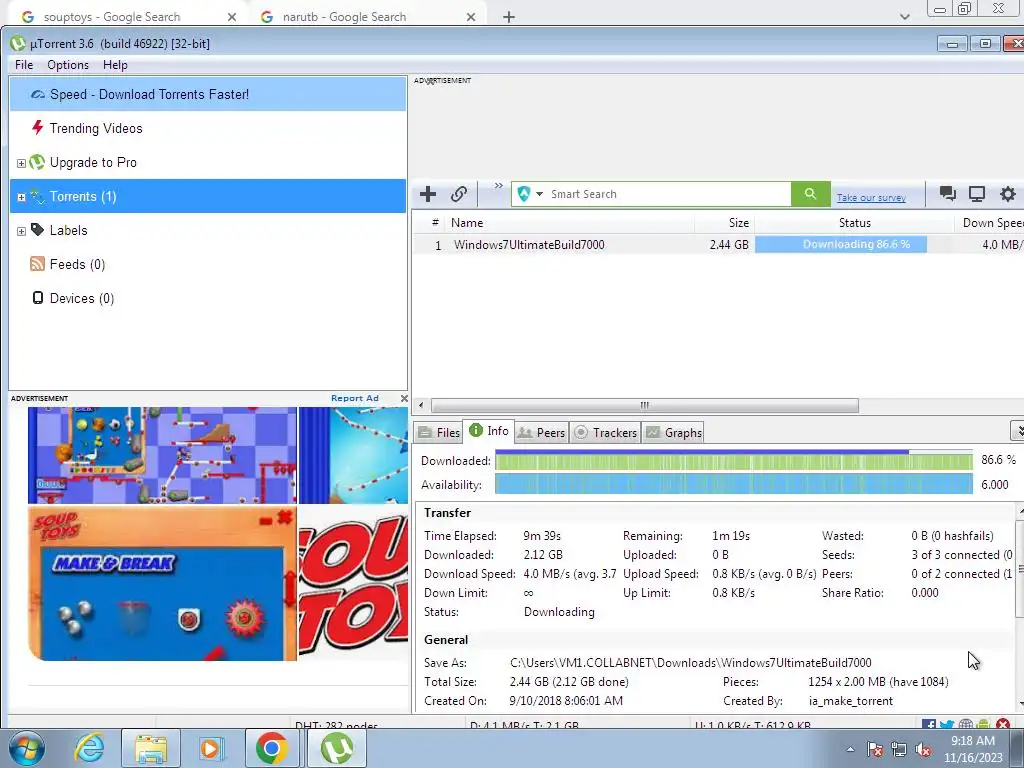
Task: Click the Add Torrent from URL link icon
Action: [459, 194]
